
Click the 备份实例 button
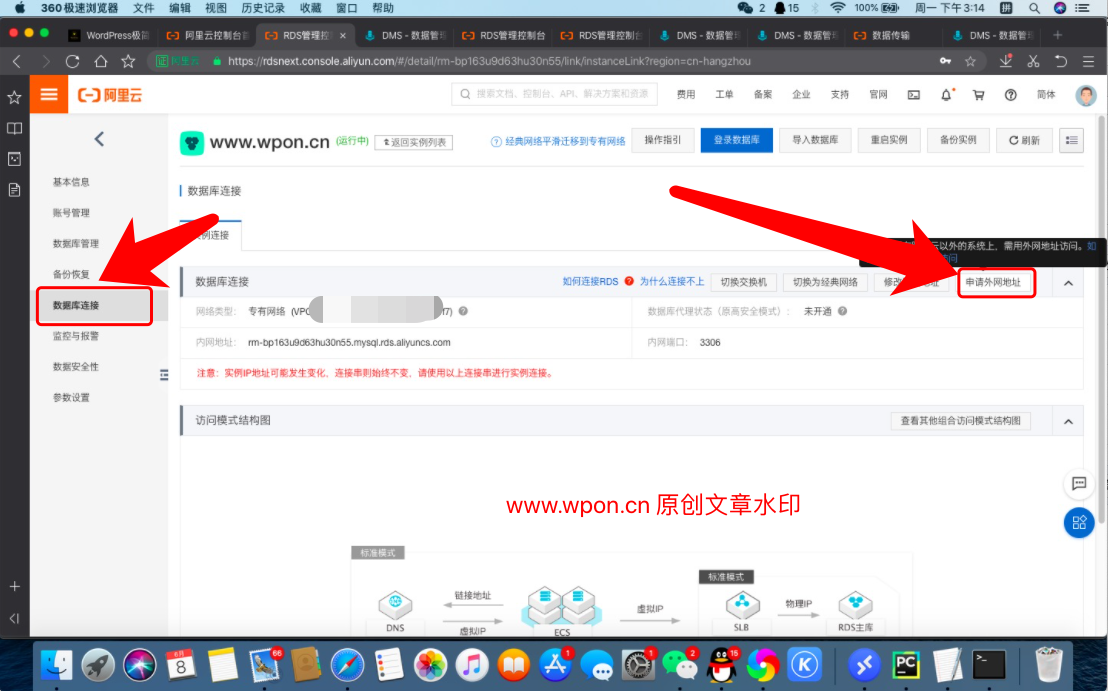[x=958, y=140]
